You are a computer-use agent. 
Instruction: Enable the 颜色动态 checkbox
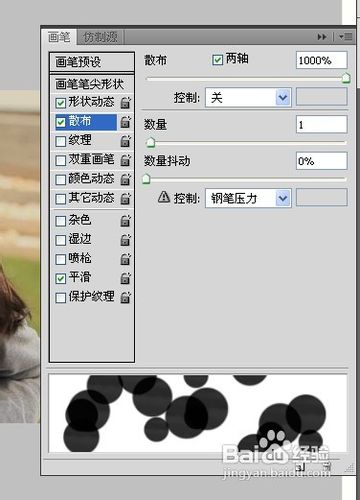point(61,180)
